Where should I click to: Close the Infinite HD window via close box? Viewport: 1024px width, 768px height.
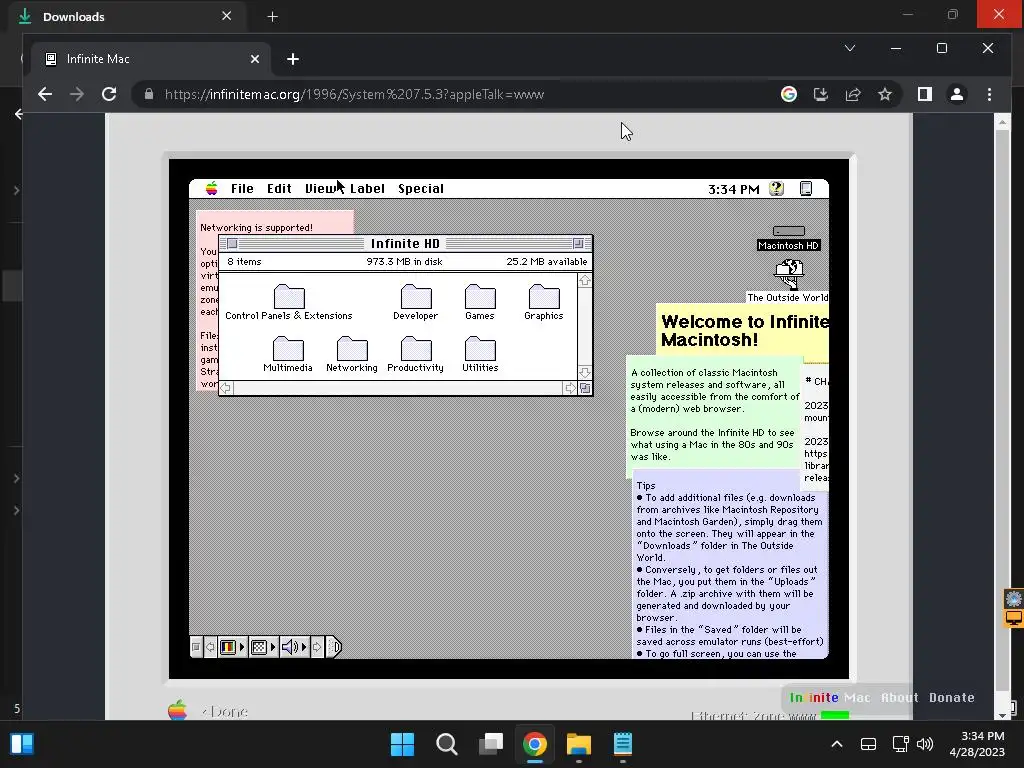tap(232, 244)
